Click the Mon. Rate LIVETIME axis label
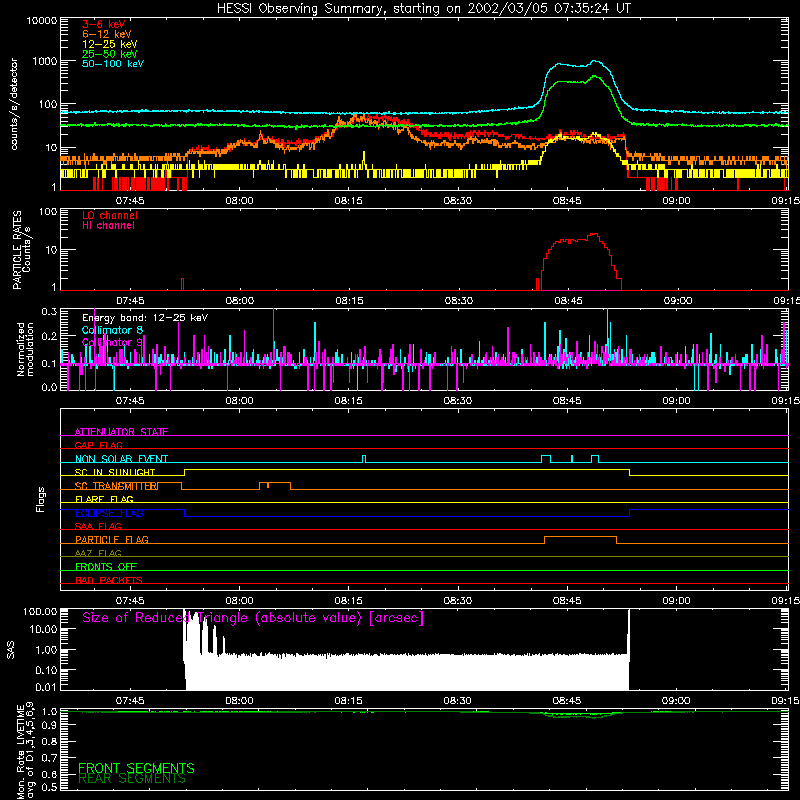Image resolution: width=800 pixels, height=800 pixels. tap(26, 751)
